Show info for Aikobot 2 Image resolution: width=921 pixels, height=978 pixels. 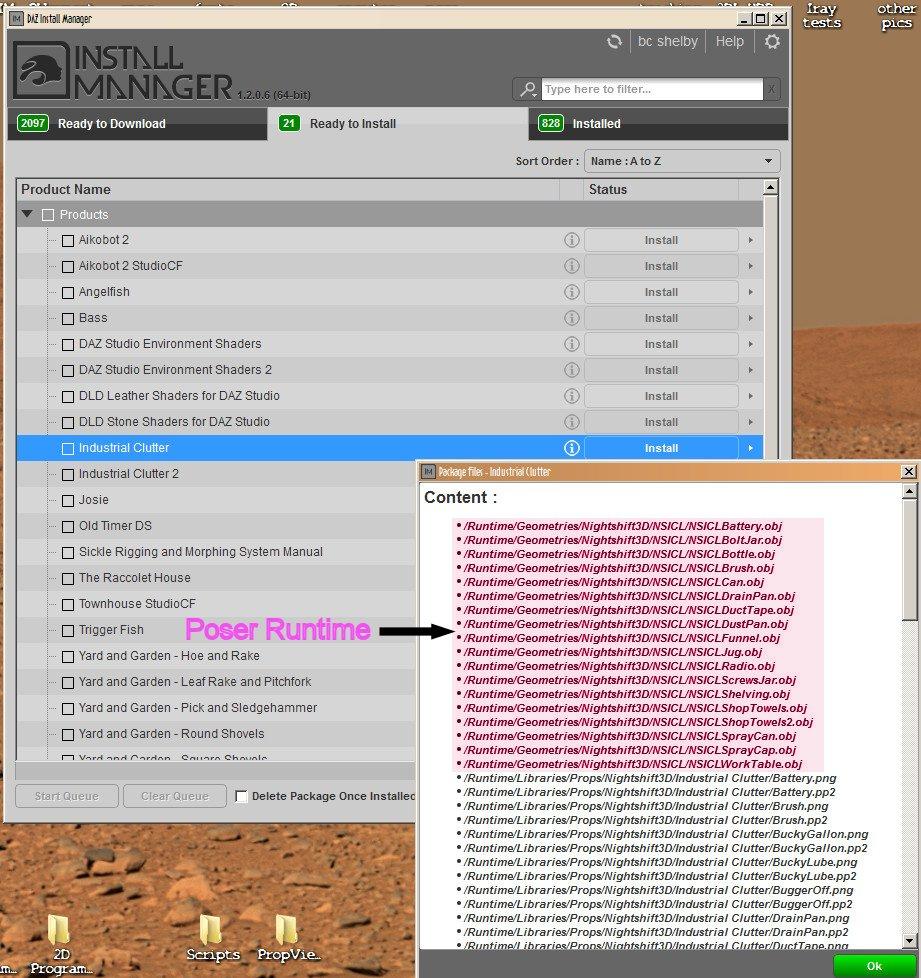tap(571, 240)
